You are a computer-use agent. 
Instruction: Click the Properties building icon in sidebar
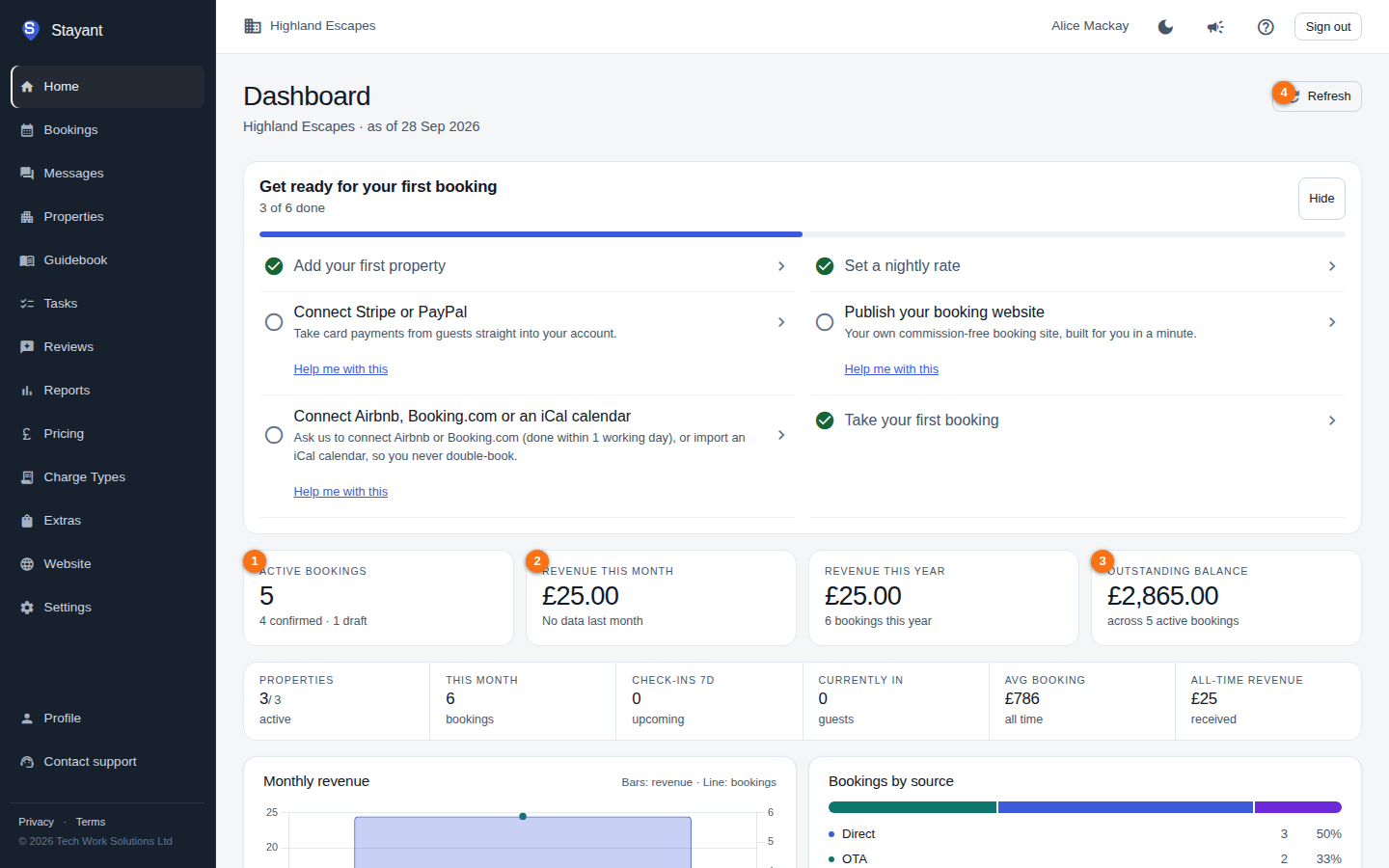pos(27,217)
